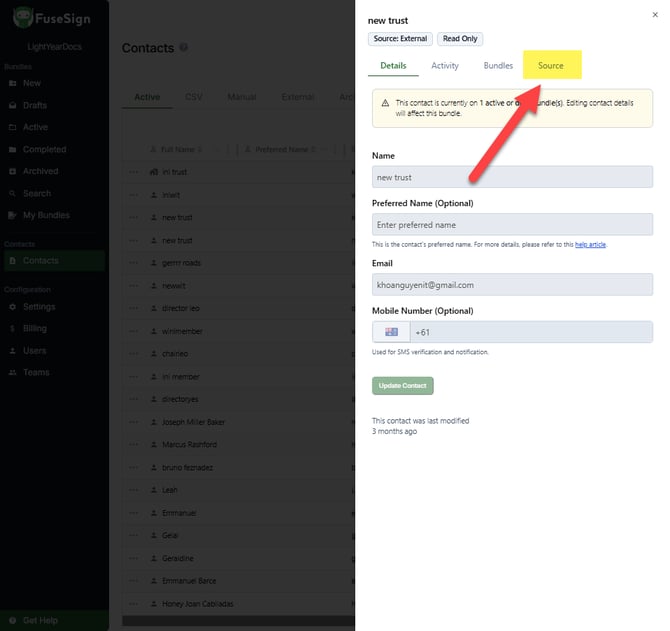Sort by Preferred Name column header
Viewport: 670px width, 631px height.
pos(281,149)
